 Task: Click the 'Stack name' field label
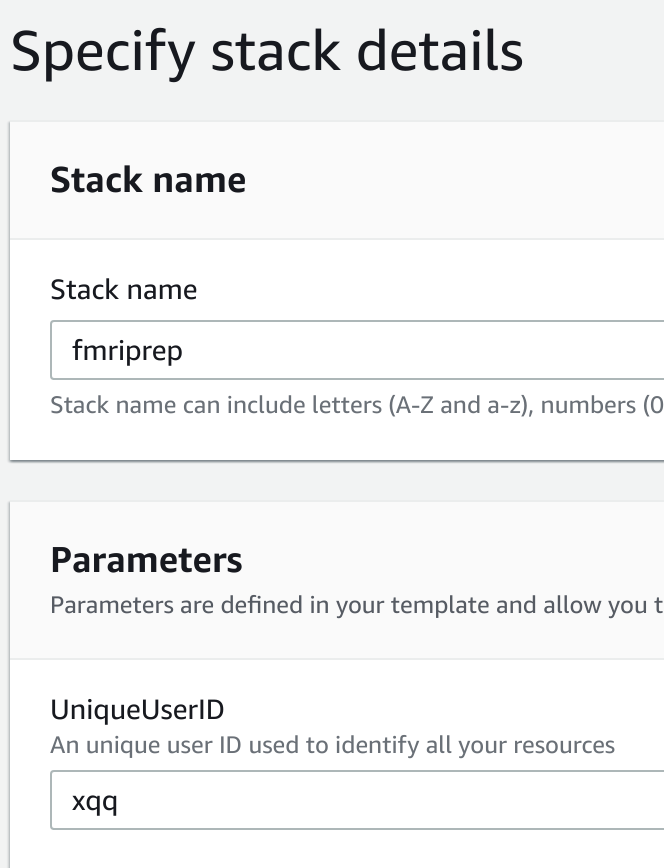(123, 290)
